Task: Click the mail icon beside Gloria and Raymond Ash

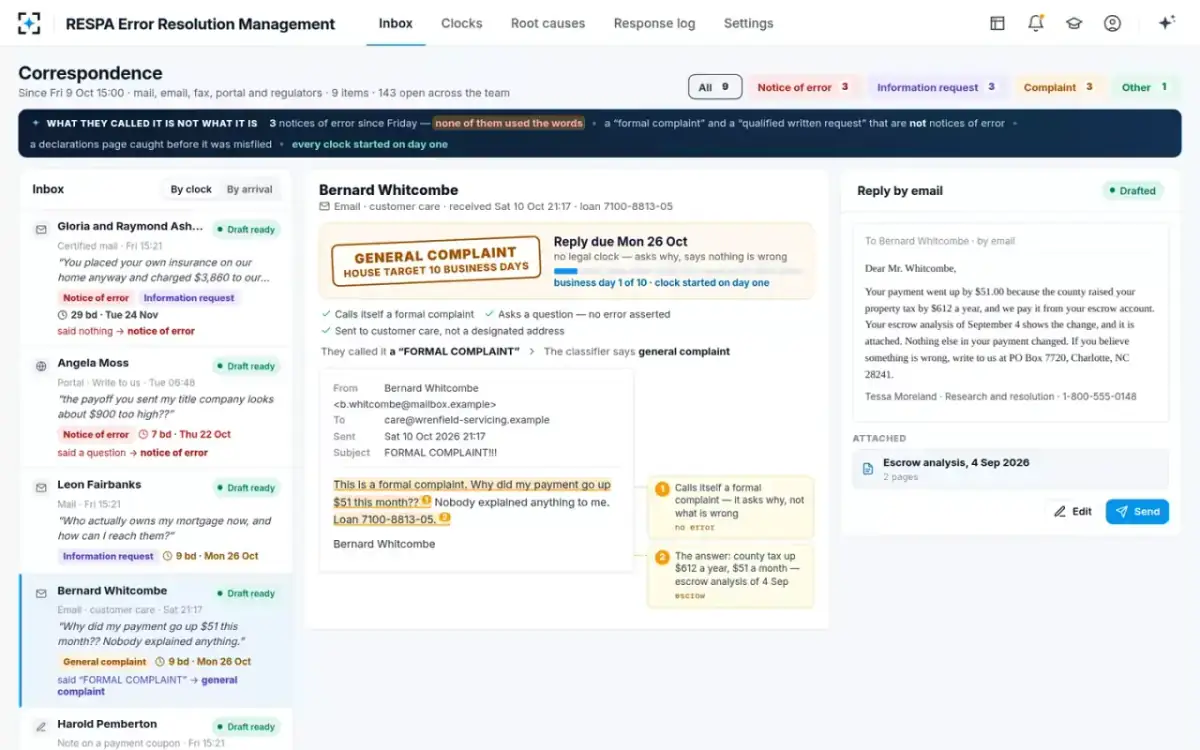Action: (41, 229)
